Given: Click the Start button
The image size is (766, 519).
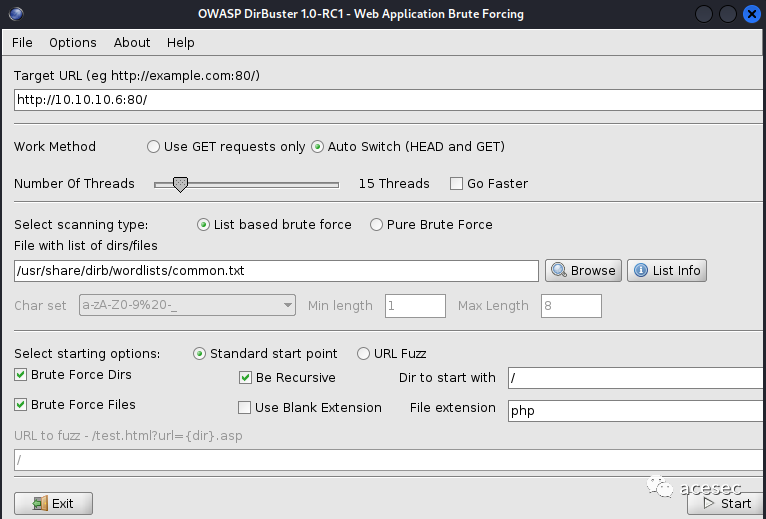Looking at the screenshot, I should 726,503.
